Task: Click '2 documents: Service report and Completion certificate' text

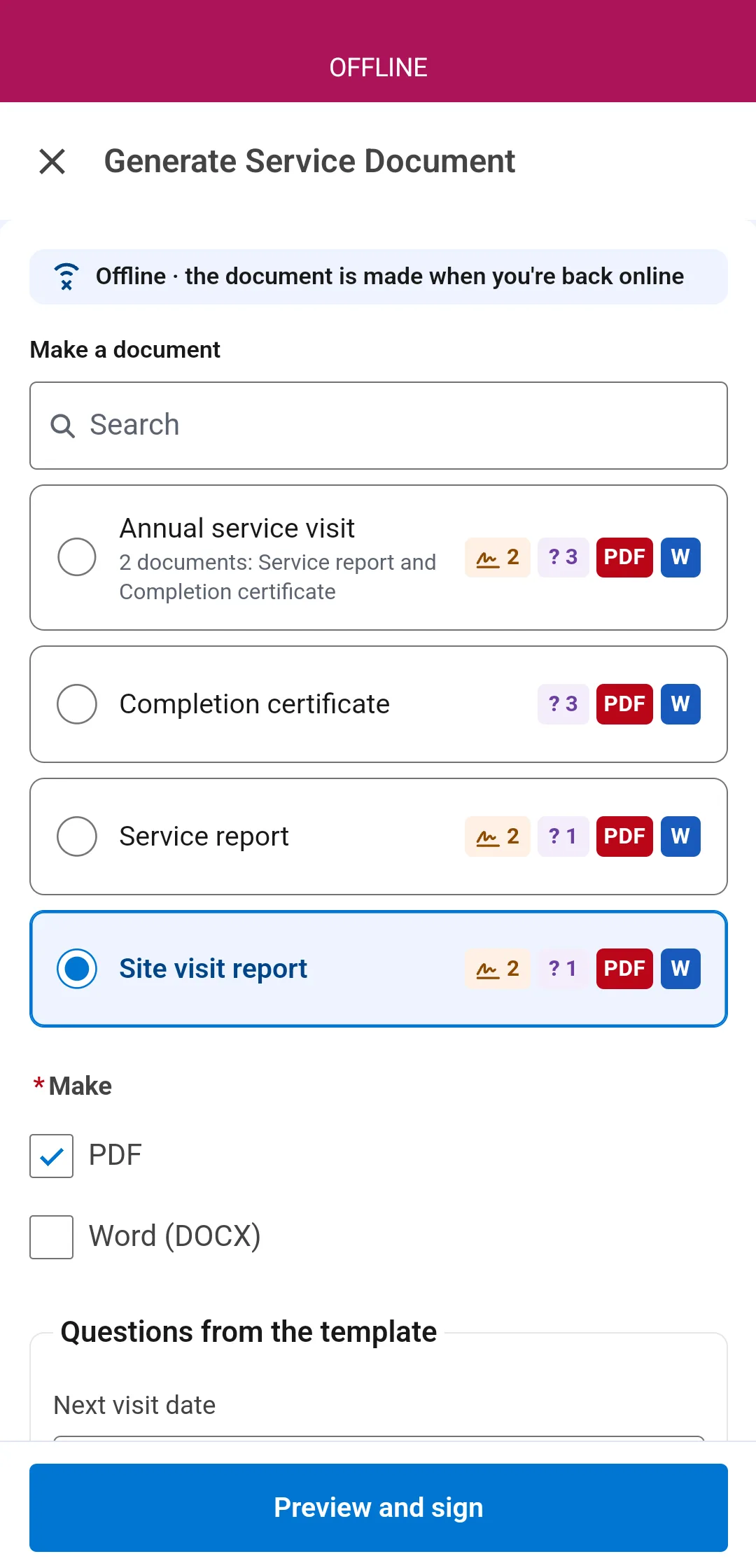Action: click(x=278, y=577)
